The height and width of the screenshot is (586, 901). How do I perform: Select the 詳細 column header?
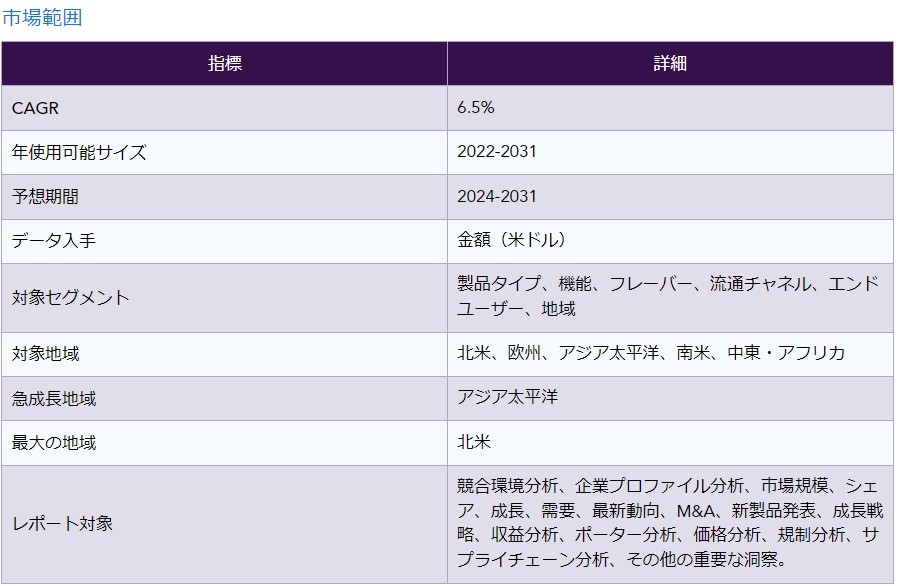tap(670, 63)
